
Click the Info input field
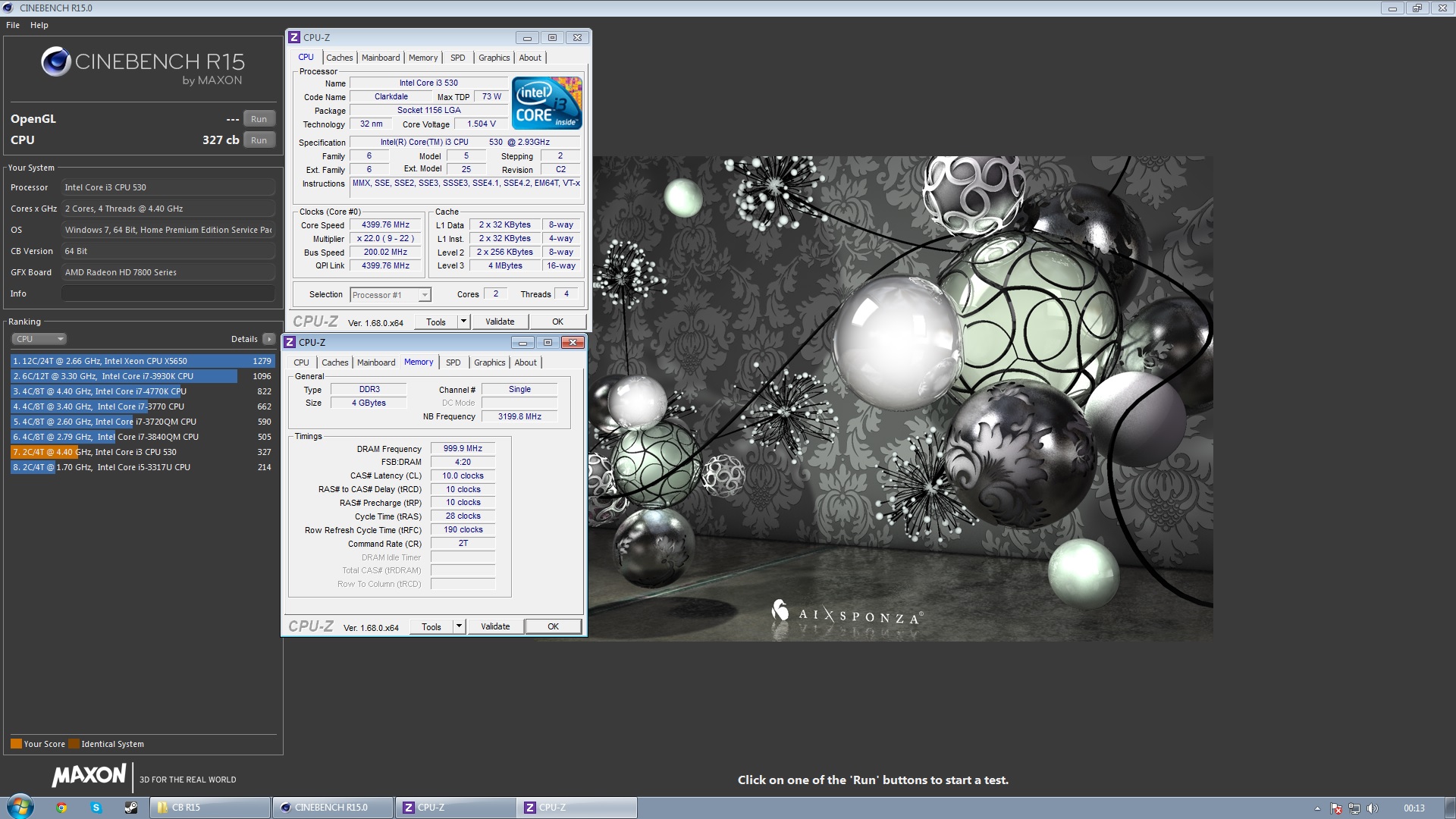[x=168, y=293]
